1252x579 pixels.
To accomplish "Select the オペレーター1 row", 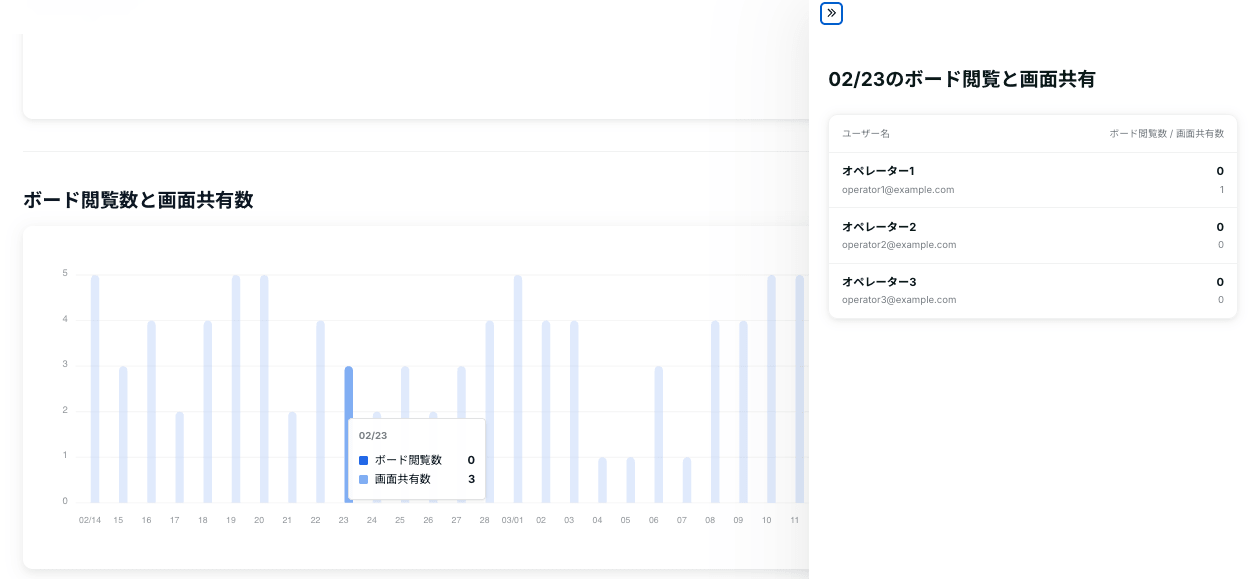I will pos(1032,180).
